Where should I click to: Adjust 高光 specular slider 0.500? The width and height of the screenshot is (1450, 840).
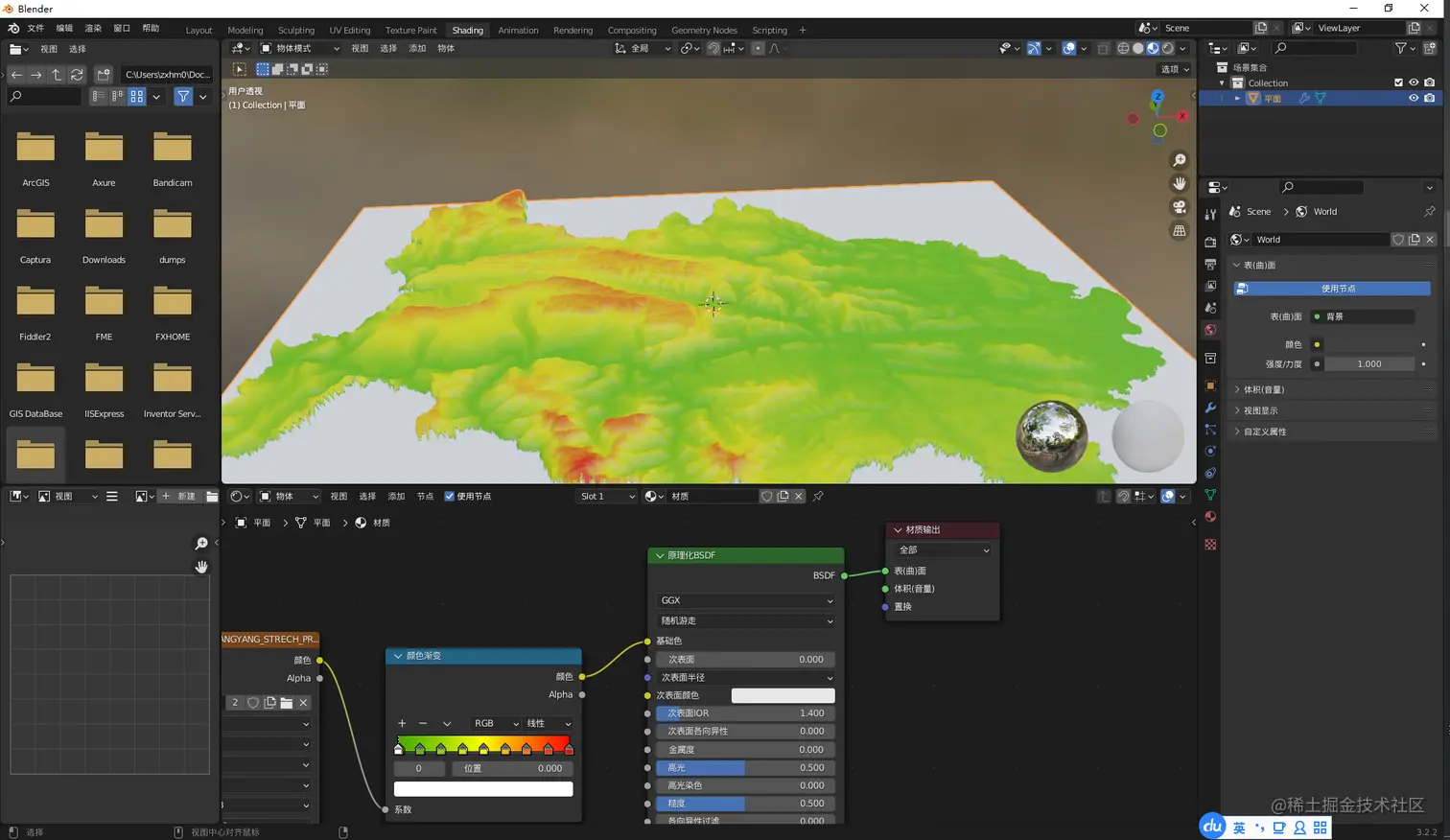[745, 768]
